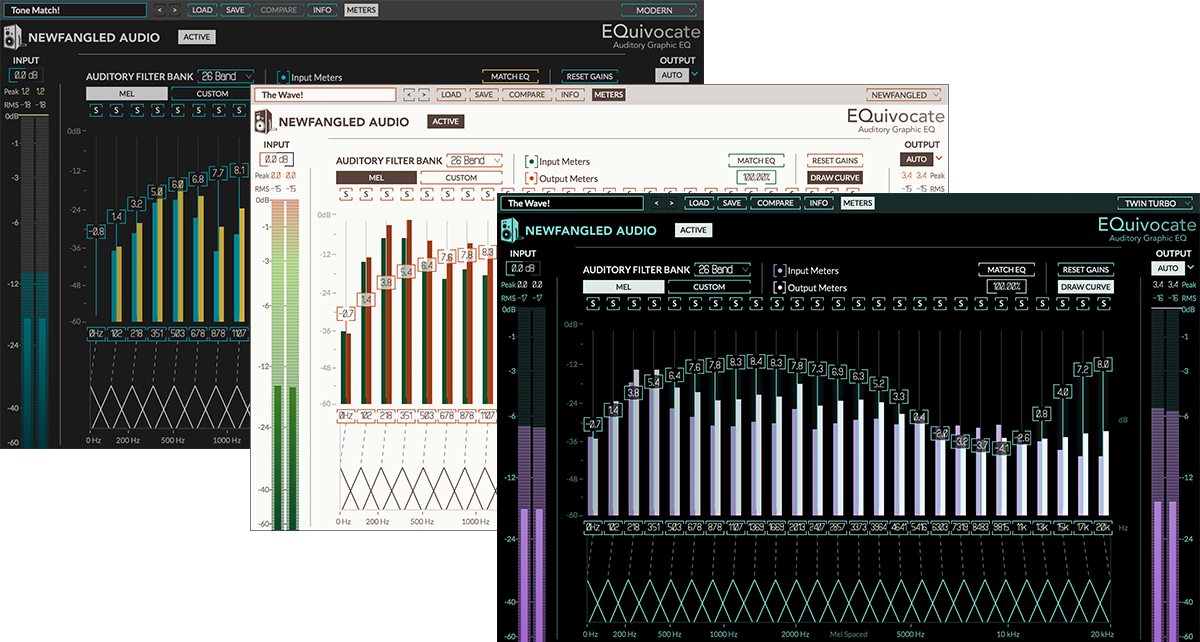Click MATCH EQ in the Twin Turbo window

tap(1006, 270)
